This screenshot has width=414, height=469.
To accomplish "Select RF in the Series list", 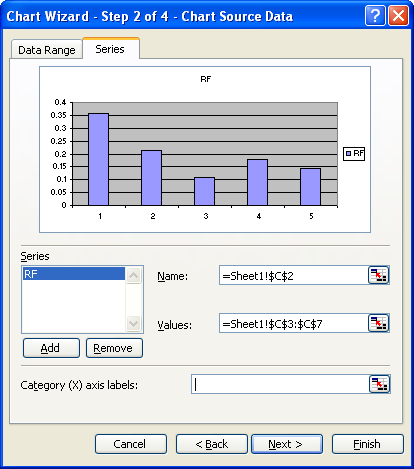I will tap(74, 274).
